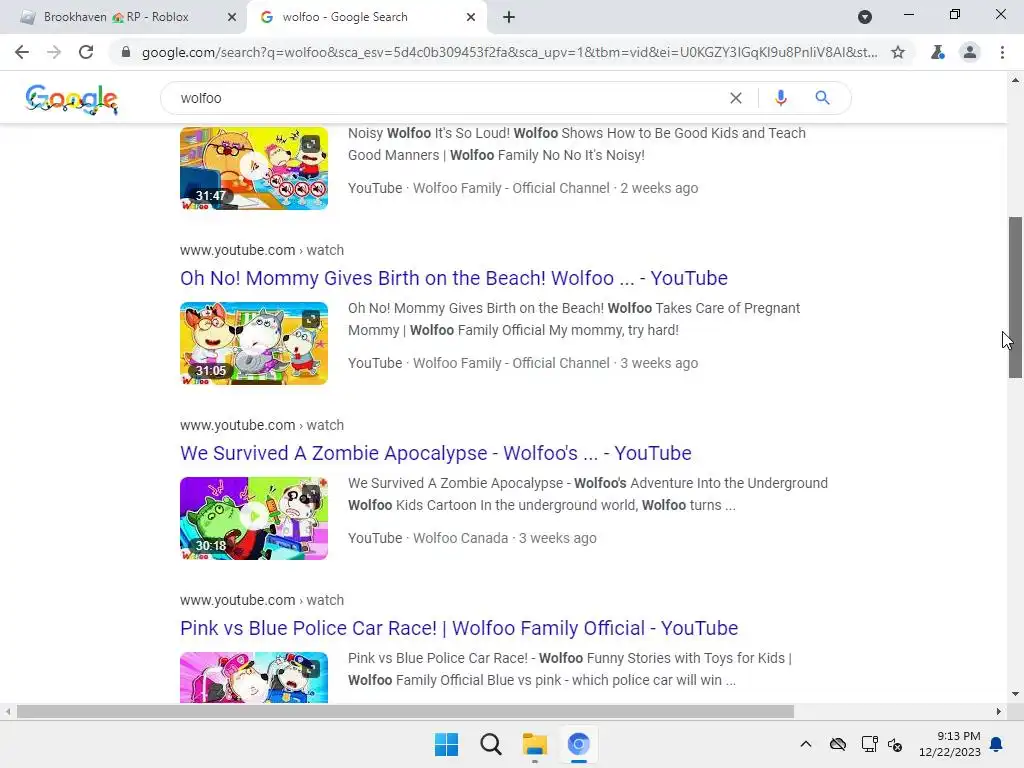Click youtube.com breadcrumb above Zombie Apocalypse result

click(262, 425)
